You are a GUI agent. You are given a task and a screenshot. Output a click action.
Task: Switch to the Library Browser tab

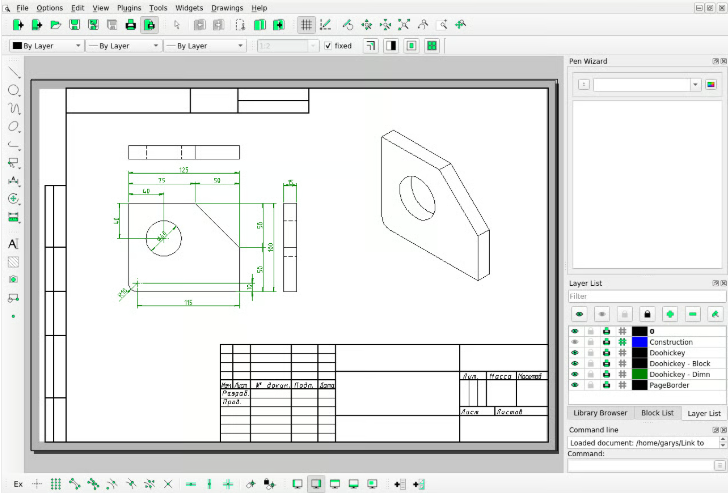(x=600, y=413)
